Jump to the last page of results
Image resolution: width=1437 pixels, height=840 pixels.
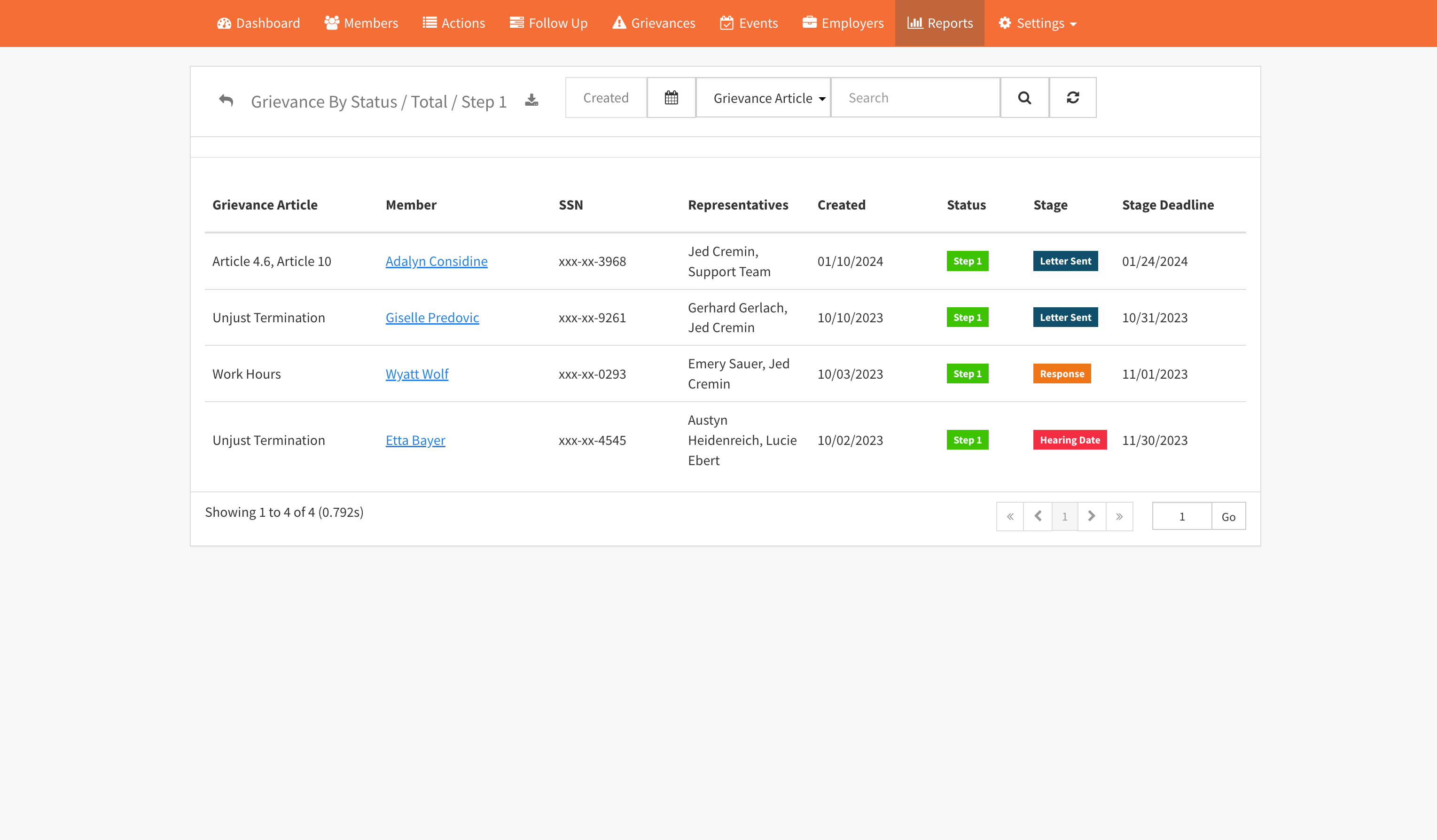tap(1119, 517)
